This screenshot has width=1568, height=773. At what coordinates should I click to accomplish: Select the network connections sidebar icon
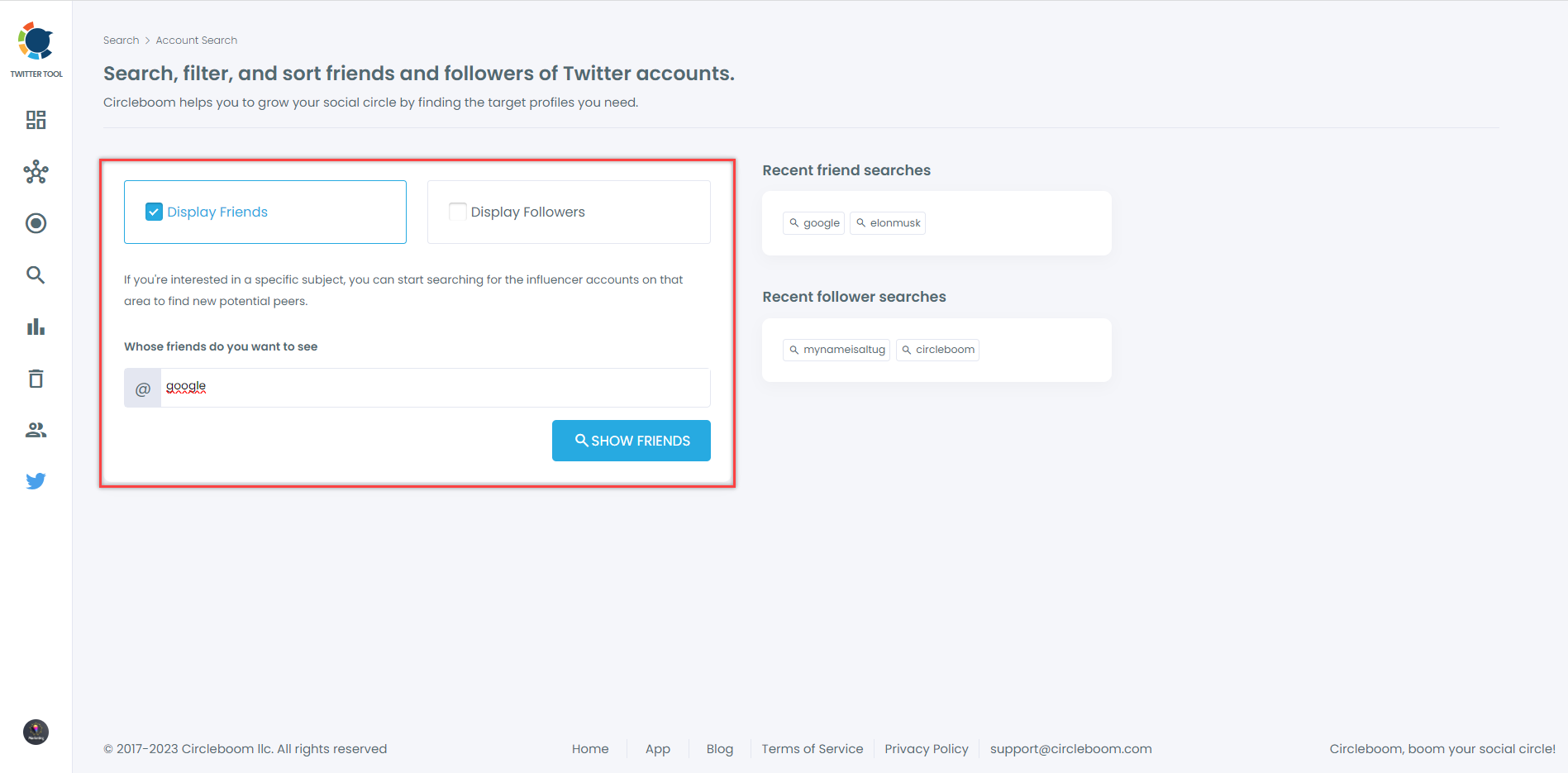36,172
